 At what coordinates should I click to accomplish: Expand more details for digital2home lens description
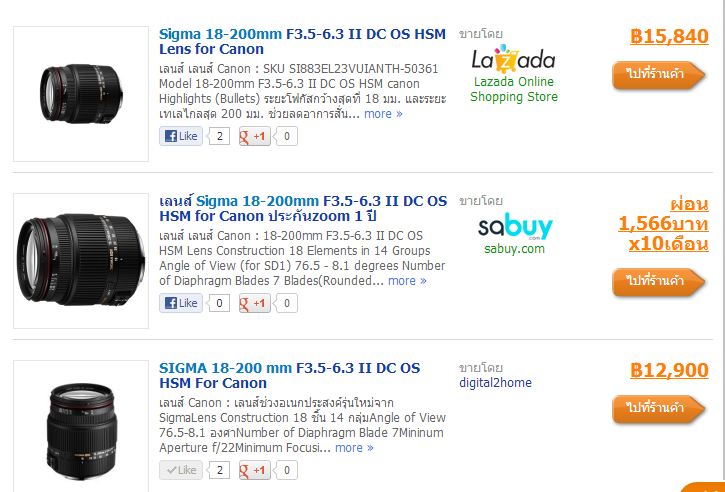[354, 448]
